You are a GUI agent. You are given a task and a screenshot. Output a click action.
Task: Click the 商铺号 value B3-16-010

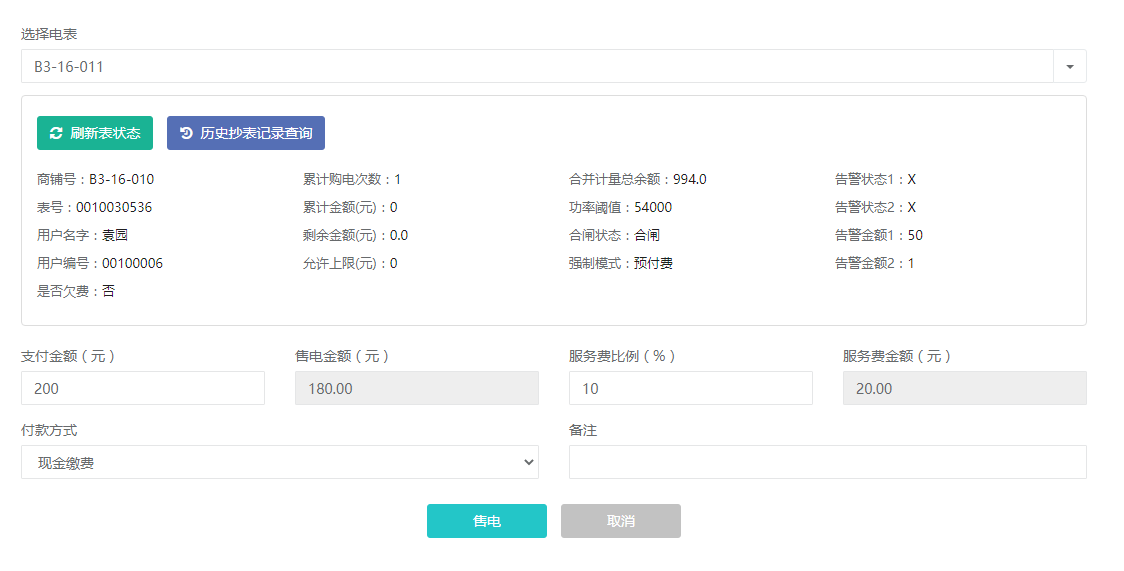tap(121, 180)
